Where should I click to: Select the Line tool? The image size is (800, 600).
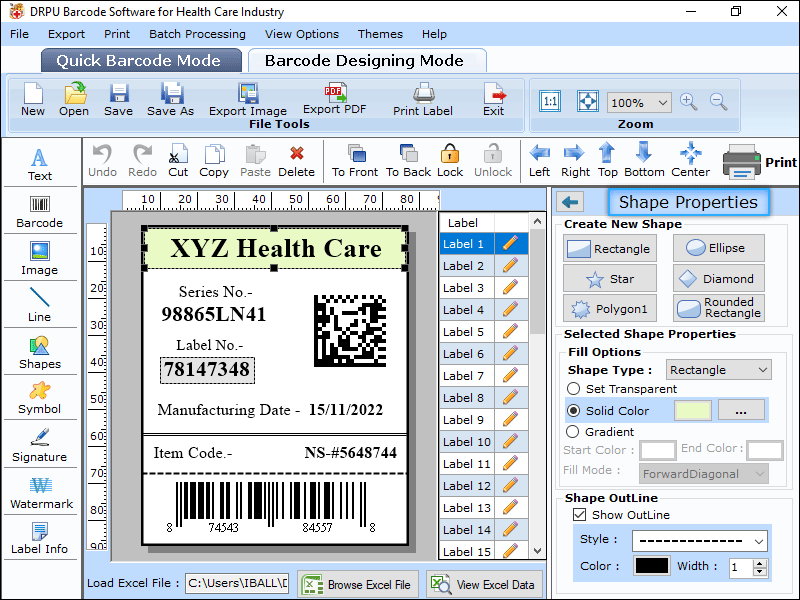pyautogui.click(x=40, y=305)
